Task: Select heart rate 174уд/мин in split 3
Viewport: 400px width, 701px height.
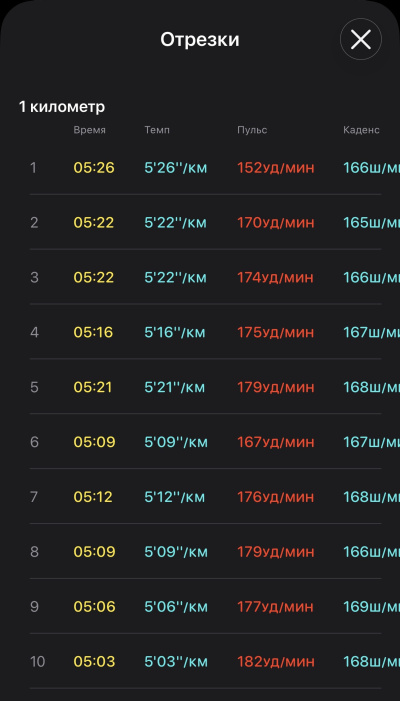Action: point(275,278)
